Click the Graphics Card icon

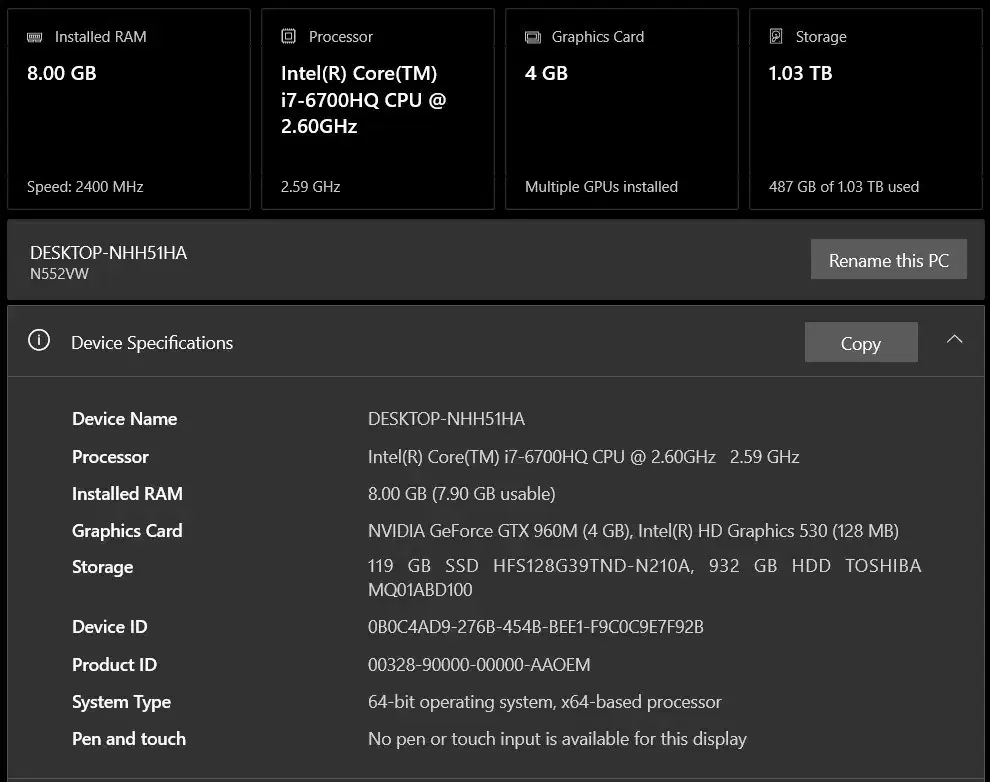point(533,37)
